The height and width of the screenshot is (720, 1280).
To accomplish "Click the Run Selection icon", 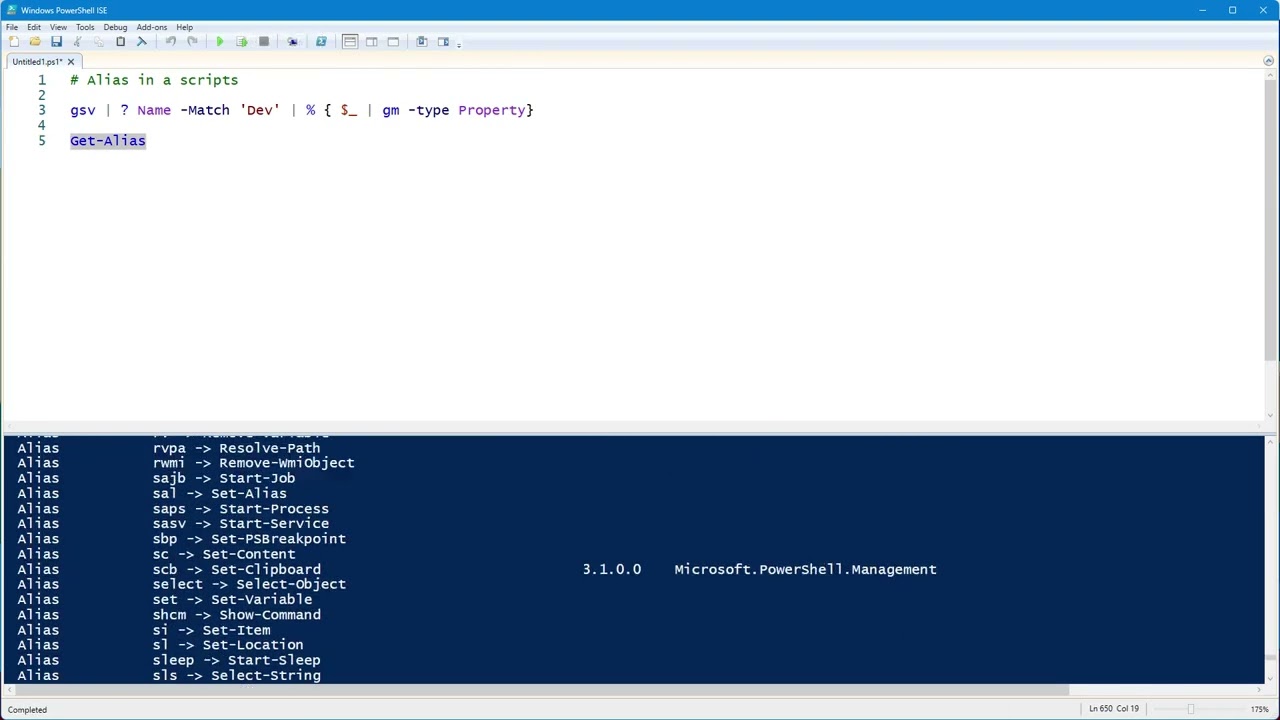I will [x=241, y=42].
